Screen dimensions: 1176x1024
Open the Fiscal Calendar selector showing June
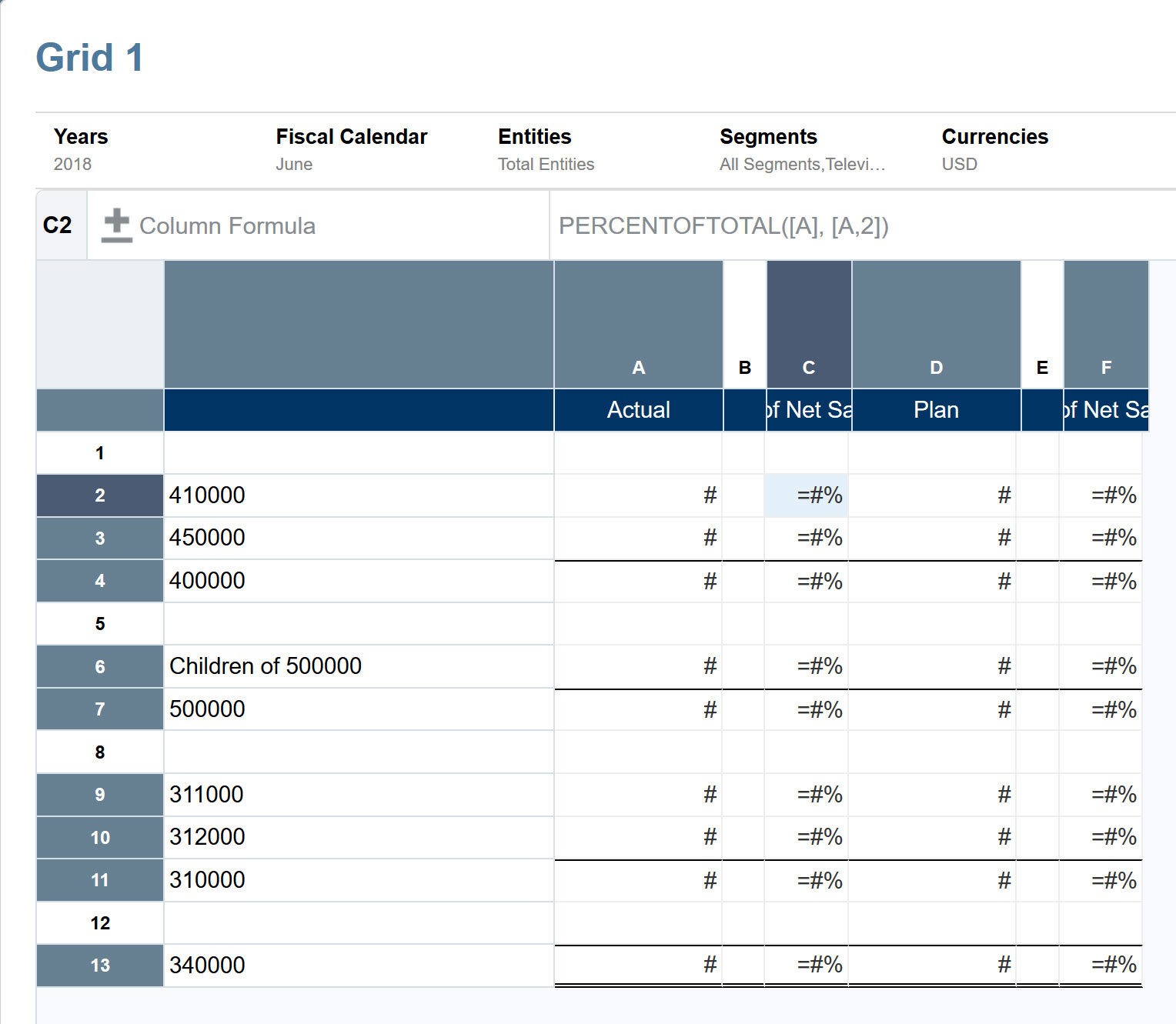coord(294,164)
